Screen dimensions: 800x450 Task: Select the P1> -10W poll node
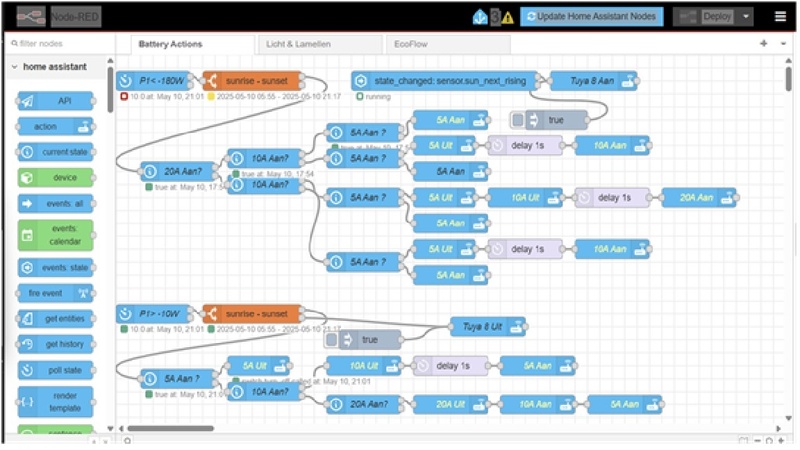[154, 314]
